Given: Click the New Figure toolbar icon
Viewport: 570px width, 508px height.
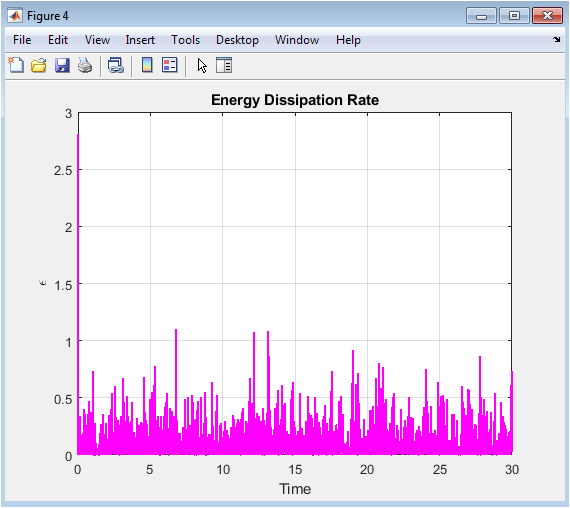Looking at the screenshot, I should [16, 66].
